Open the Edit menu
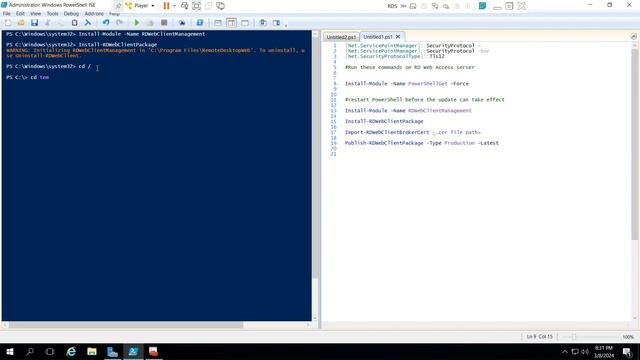Screen dimensions: 640x360 (x=20, y=13)
